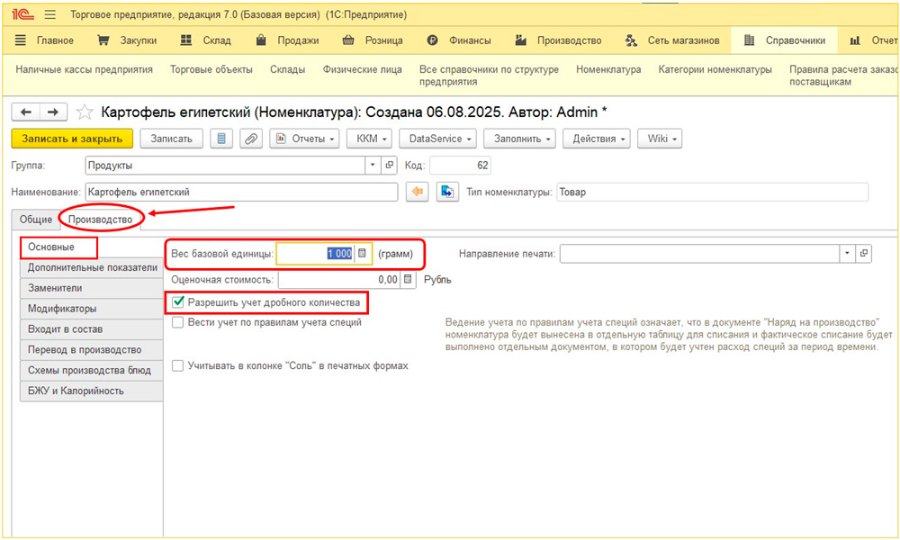Click the Наименование input field
The image size is (900, 540).
tap(241, 192)
